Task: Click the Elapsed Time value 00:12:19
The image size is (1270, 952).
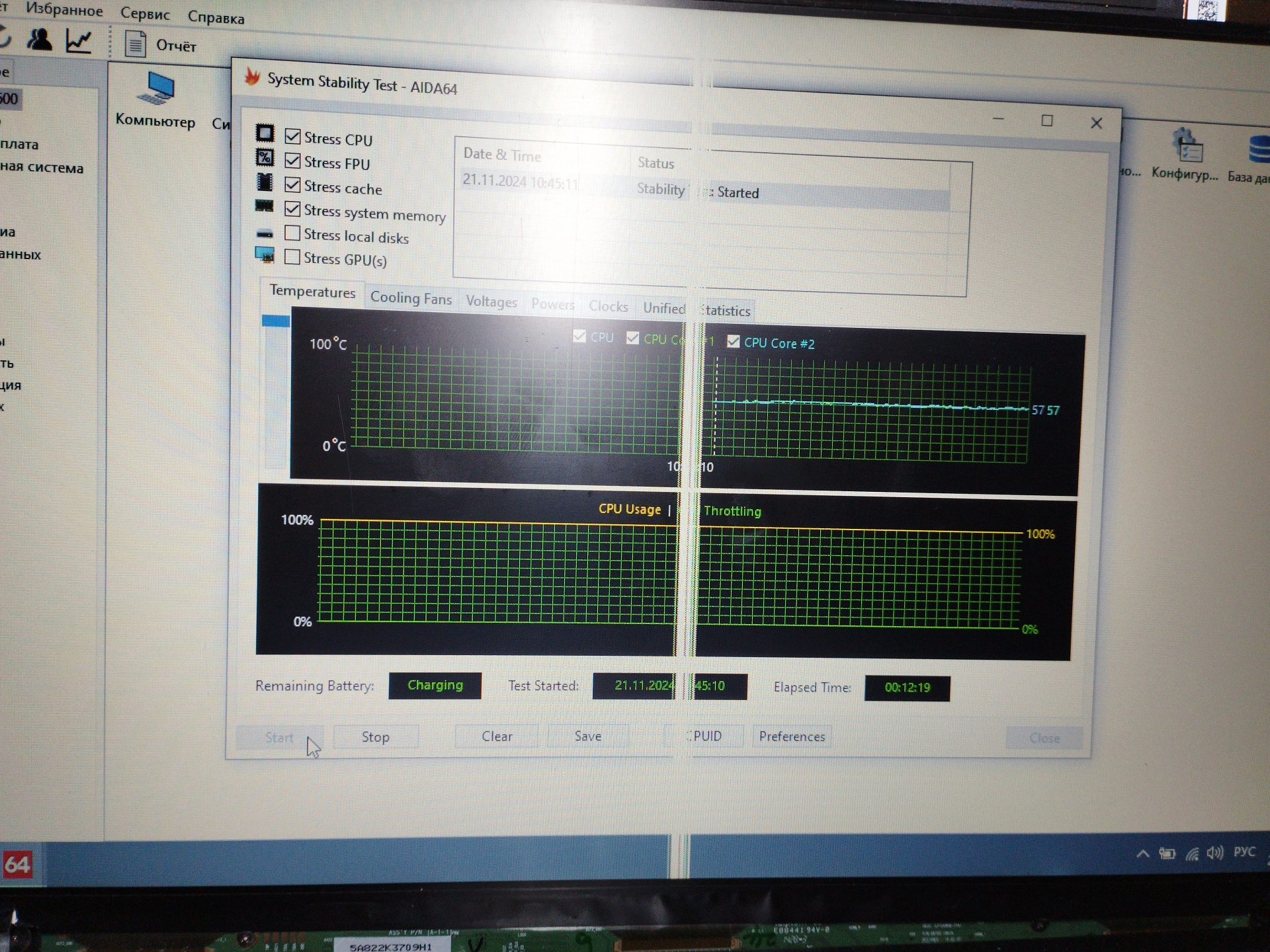Action: tap(908, 688)
